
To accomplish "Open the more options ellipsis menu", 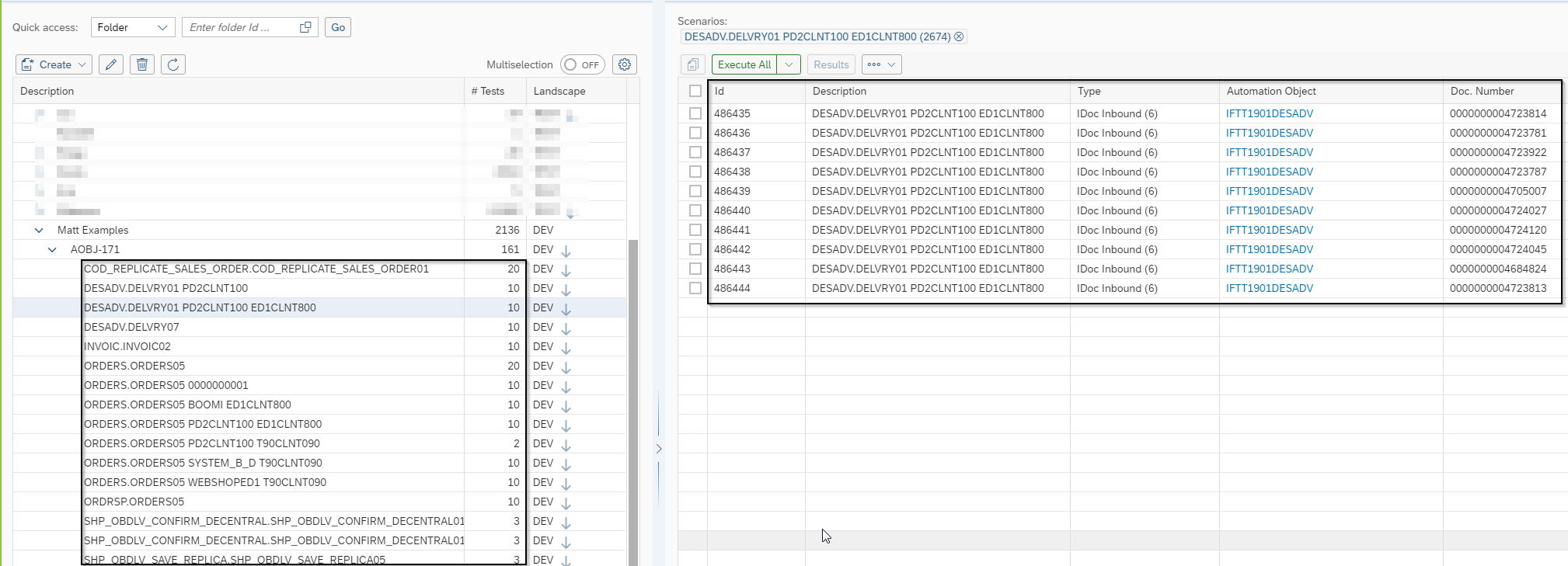I will [x=881, y=64].
